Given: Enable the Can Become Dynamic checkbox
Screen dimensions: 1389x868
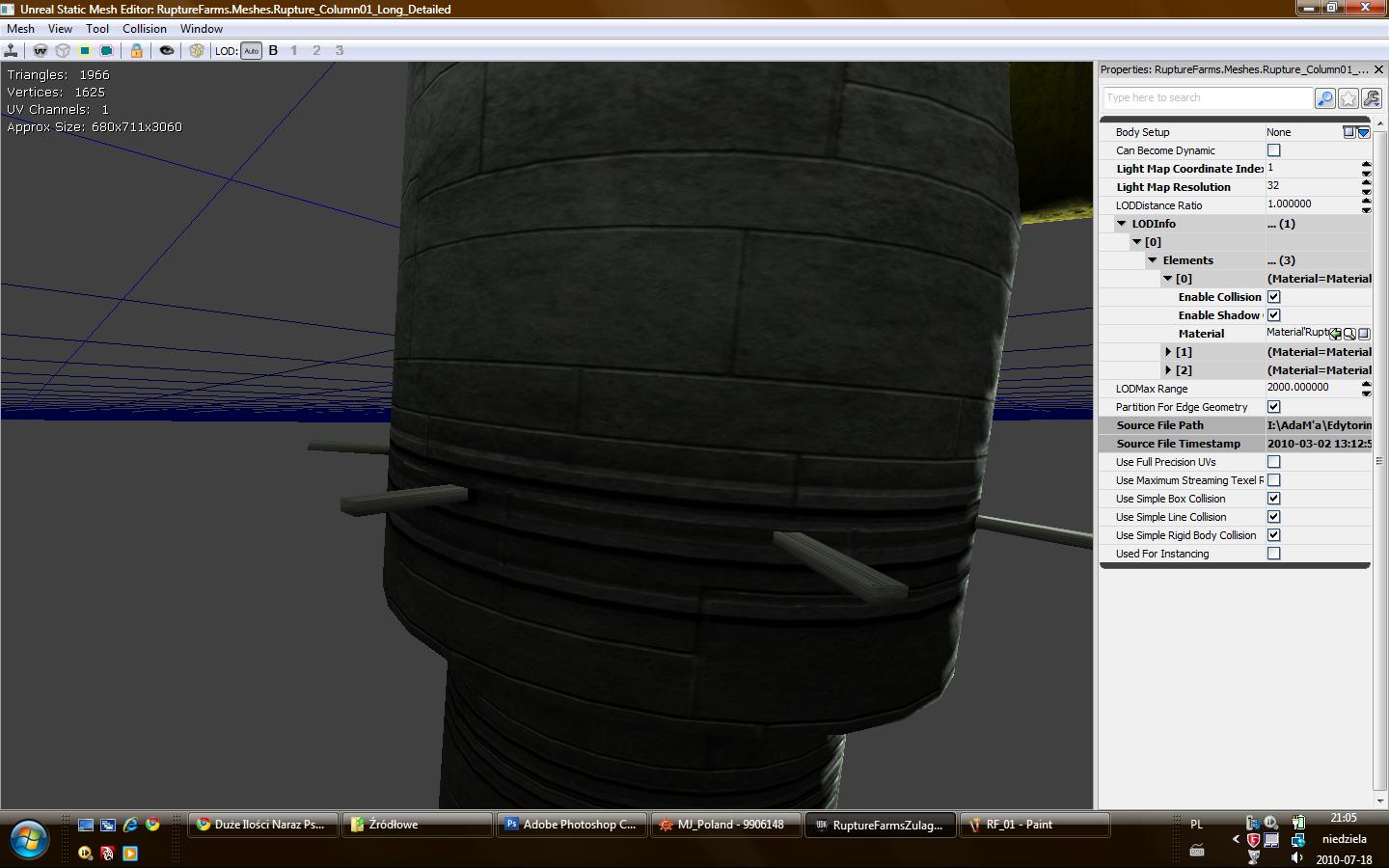Looking at the screenshot, I should point(1273,150).
